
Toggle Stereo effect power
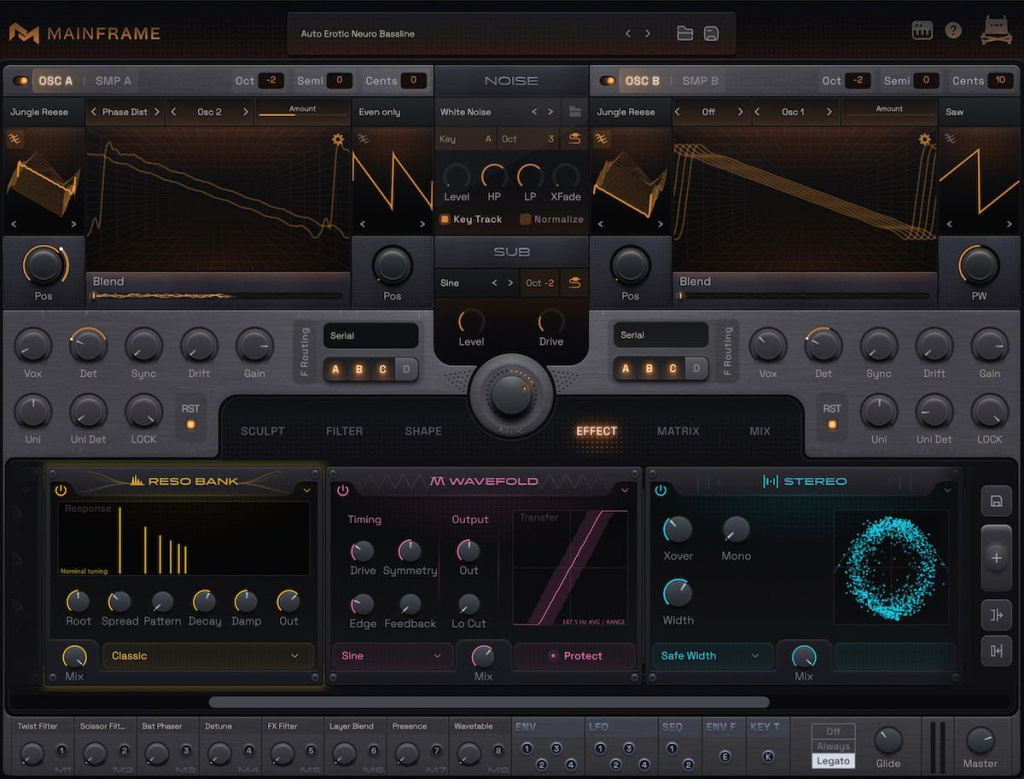click(x=660, y=490)
